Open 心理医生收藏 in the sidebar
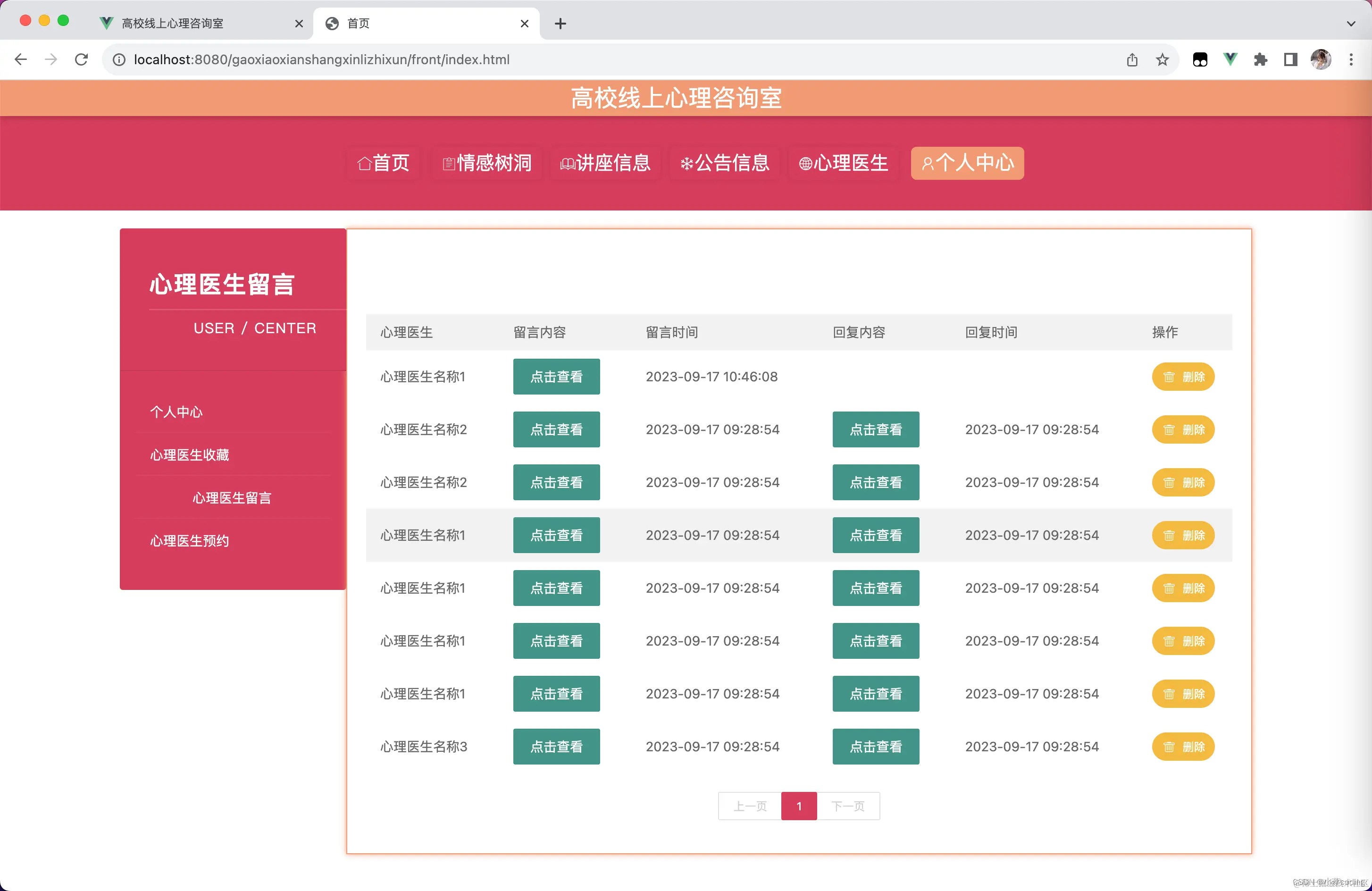Viewport: 1372px width, 891px height. [x=189, y=455]
